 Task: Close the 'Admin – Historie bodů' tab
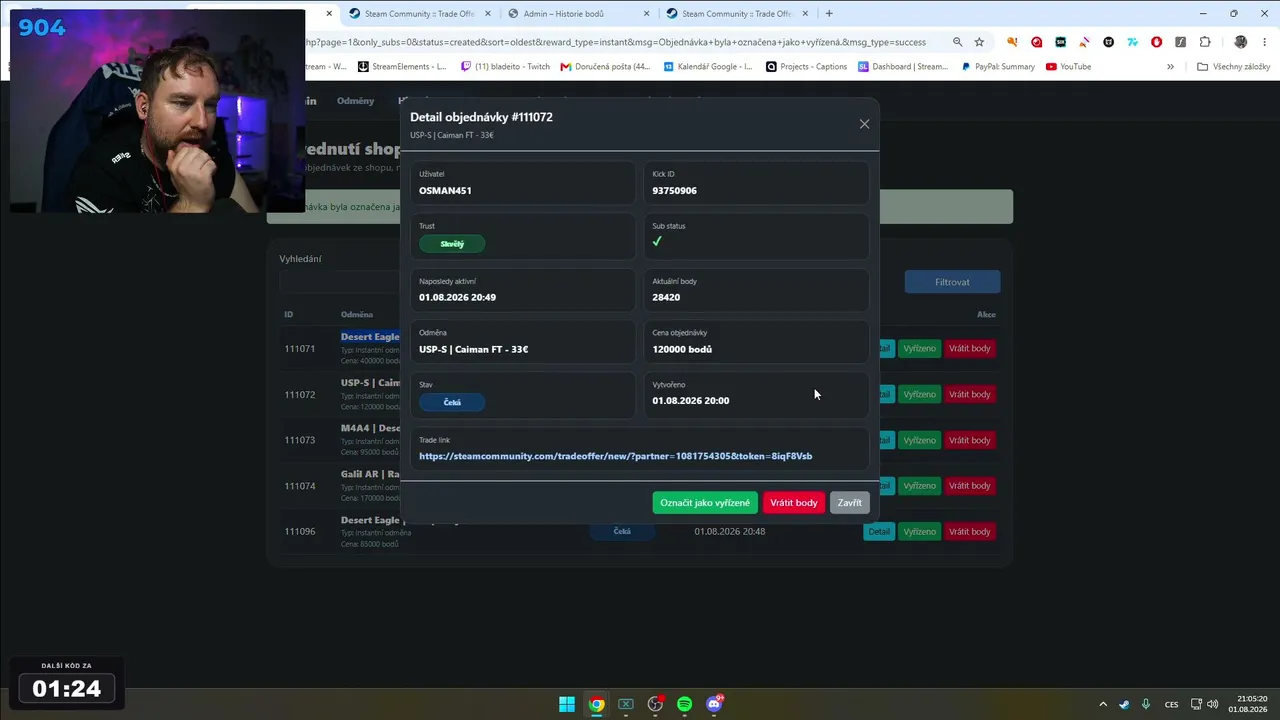[x=646, y=14]
